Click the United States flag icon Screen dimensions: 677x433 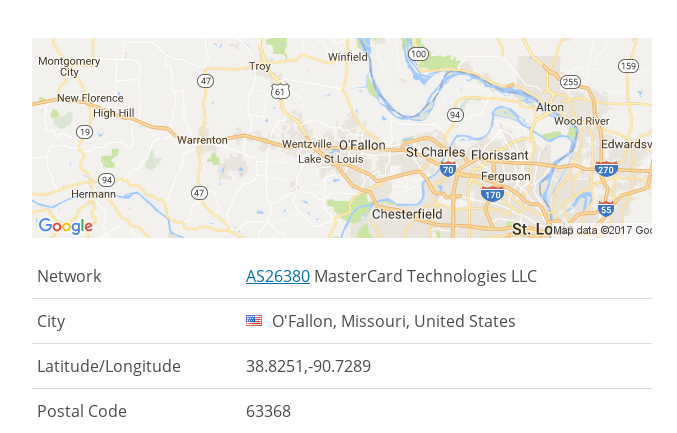click(254, 320)
